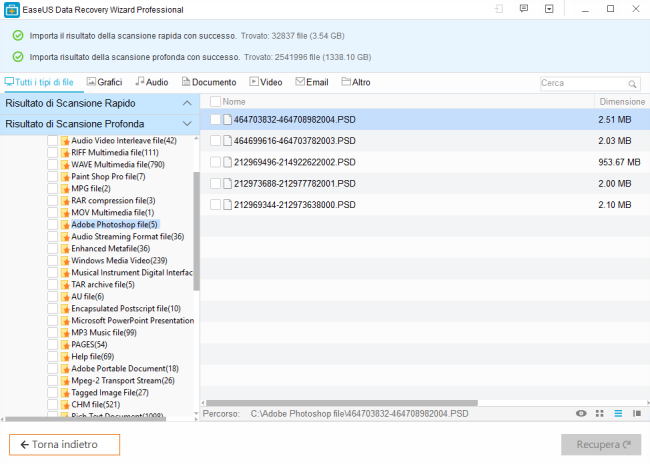Select MP3 Music file tree entry
Image resolution: width=650 pixels, height=464 pixels.
tap(103, 332)
